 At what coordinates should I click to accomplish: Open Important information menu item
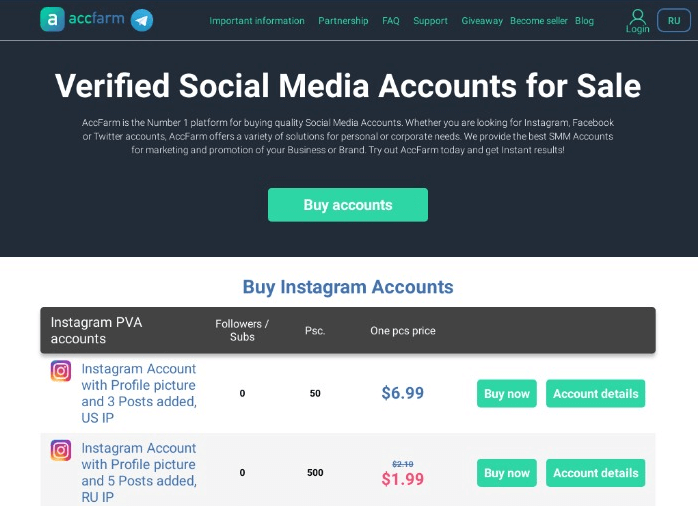tap(257, 21)
